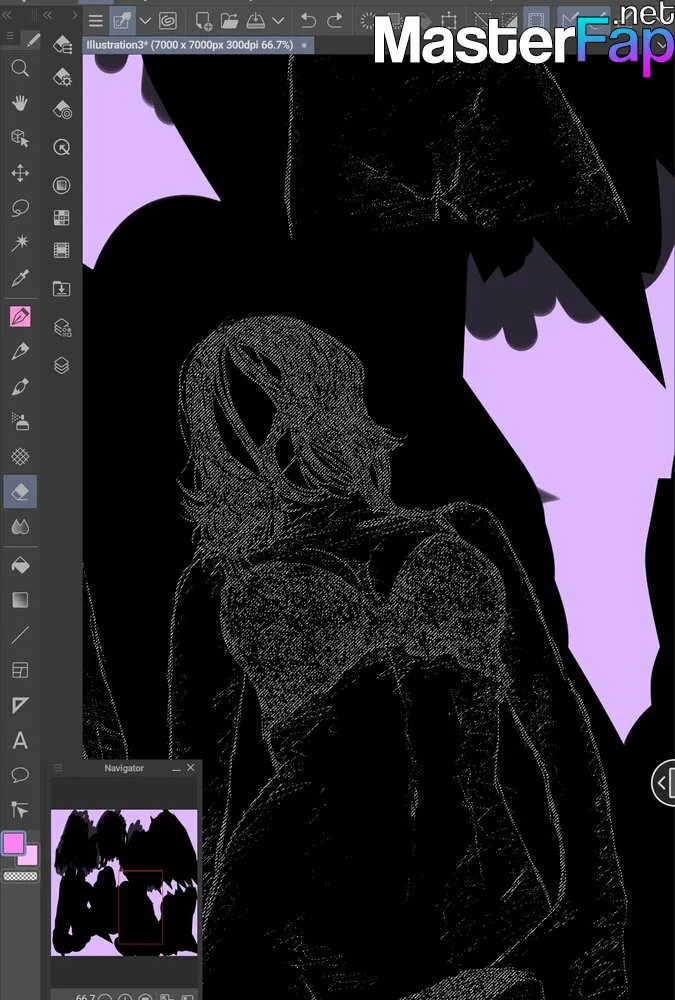Select the Lasso selection tool

pos(20,208)
